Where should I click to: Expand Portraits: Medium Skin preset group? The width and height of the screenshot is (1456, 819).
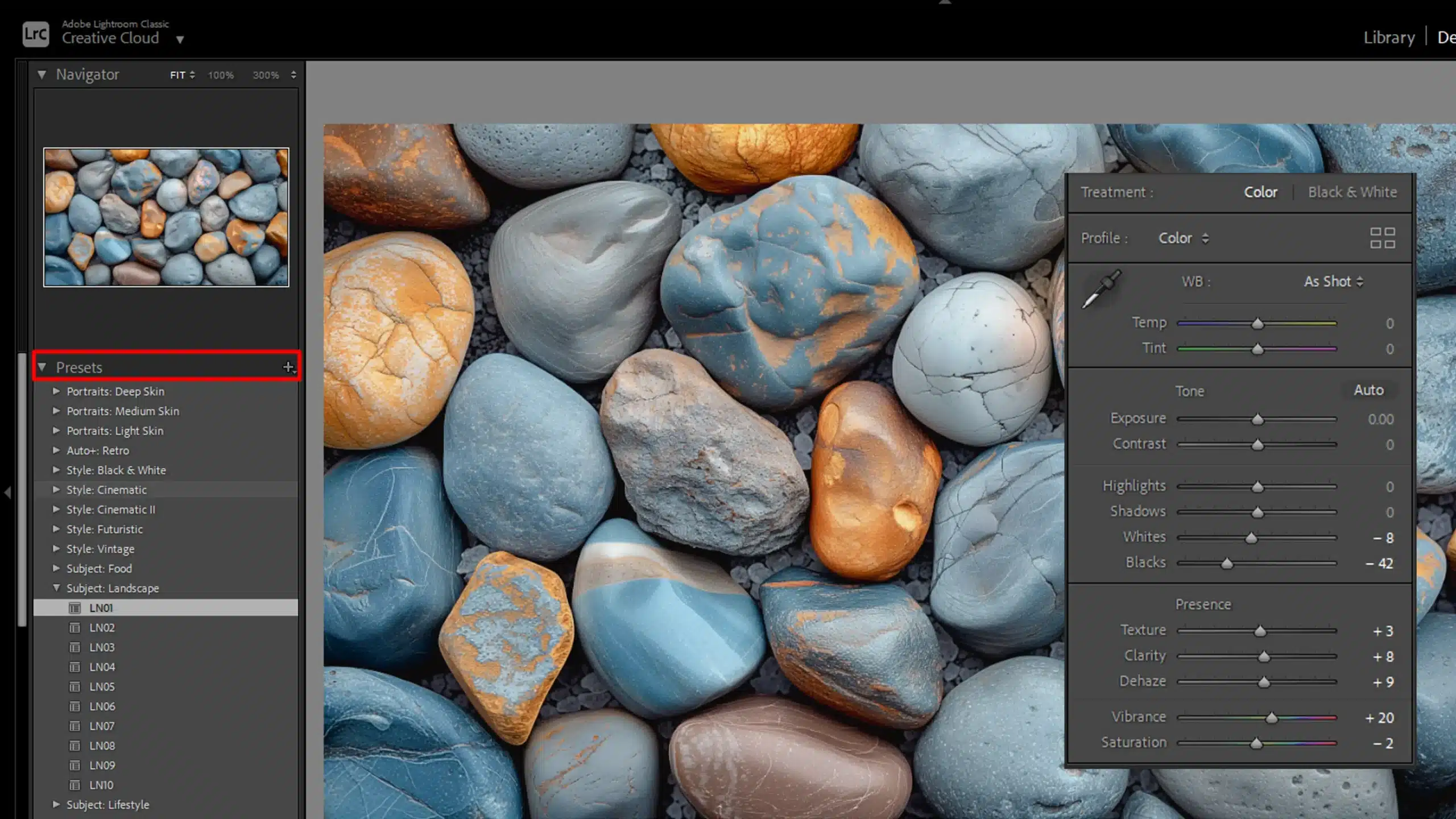(56, 411)
